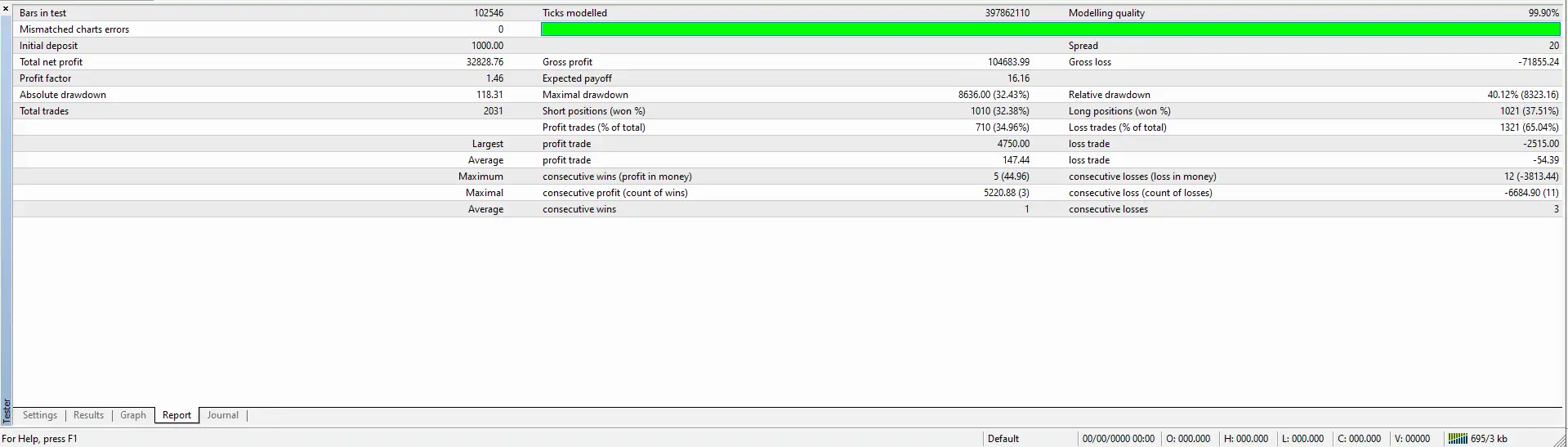Click the vertical Tester panel label
1568x447 pixels.
pyautogui.click(x=7, y=409)
